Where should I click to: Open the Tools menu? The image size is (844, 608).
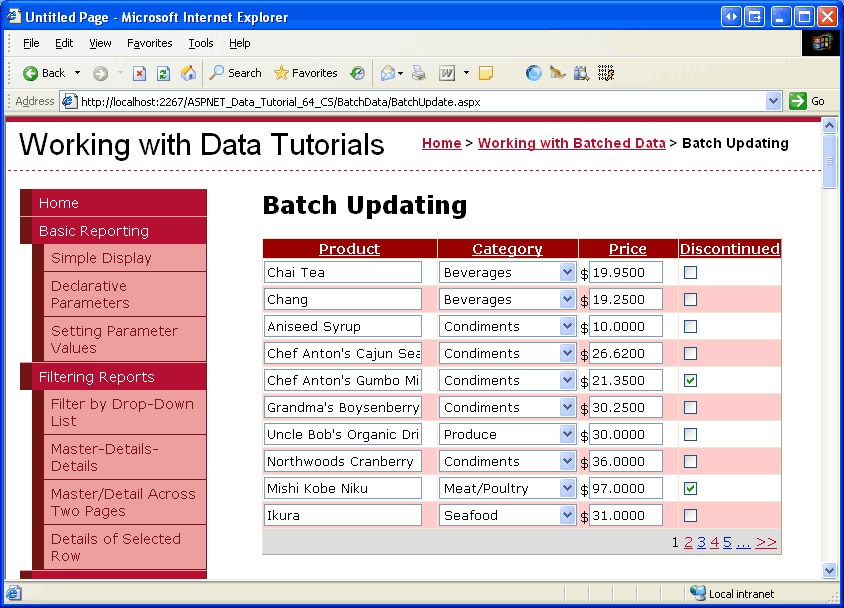[x=201, y=43]
